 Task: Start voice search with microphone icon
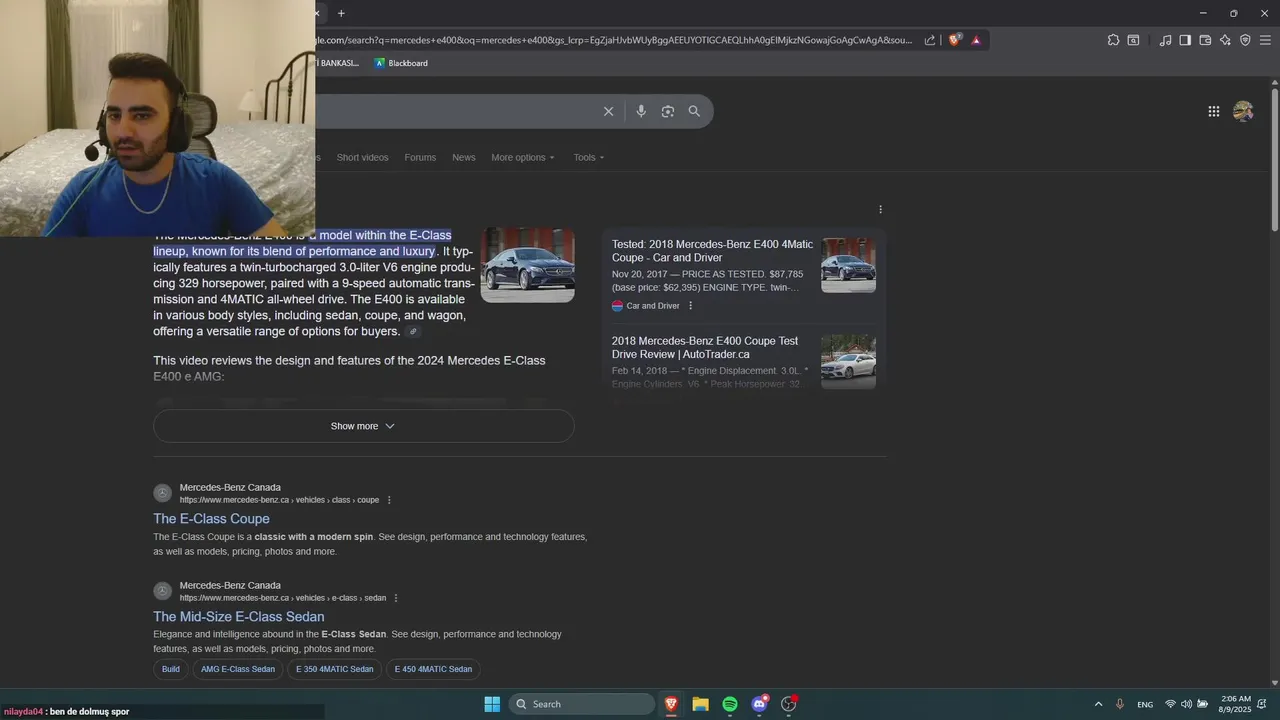tap(641, 111)
